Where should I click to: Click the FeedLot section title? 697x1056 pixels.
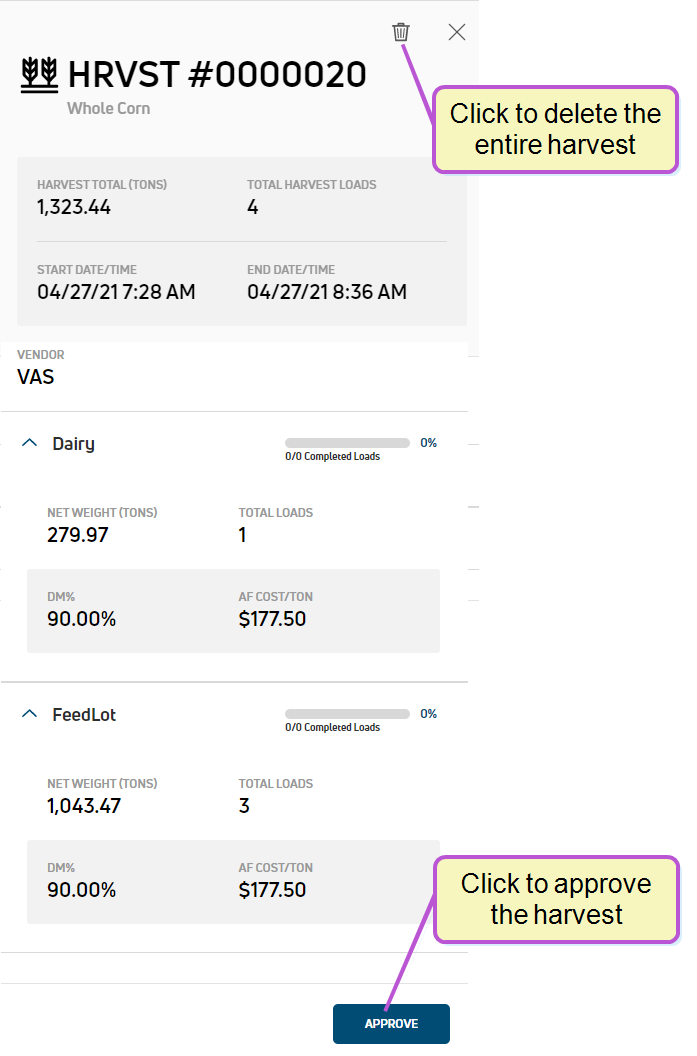84,715
